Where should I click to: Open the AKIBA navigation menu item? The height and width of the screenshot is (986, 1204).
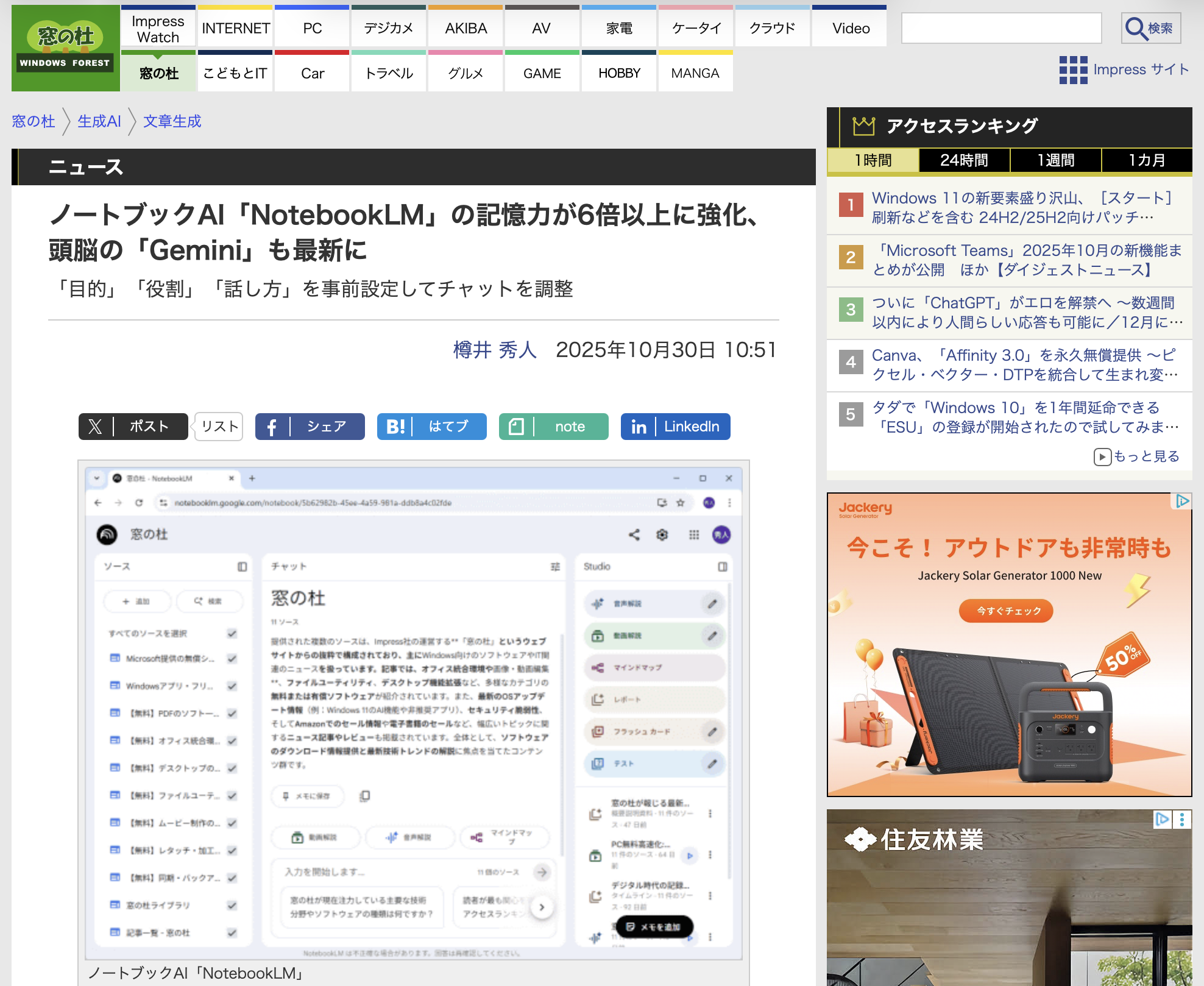[x=466, y=28]
